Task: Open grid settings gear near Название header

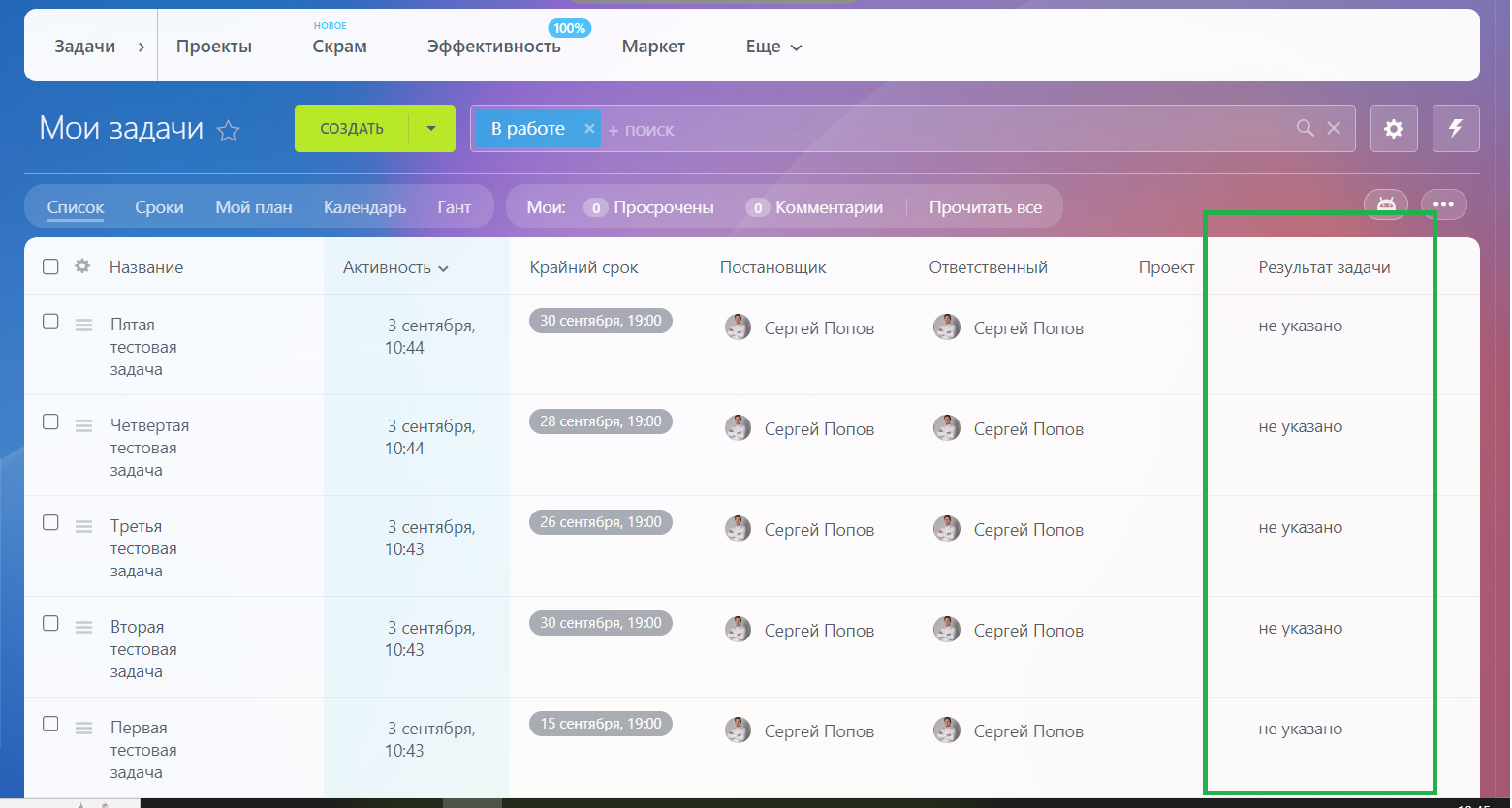Action: tap(82, 266)
